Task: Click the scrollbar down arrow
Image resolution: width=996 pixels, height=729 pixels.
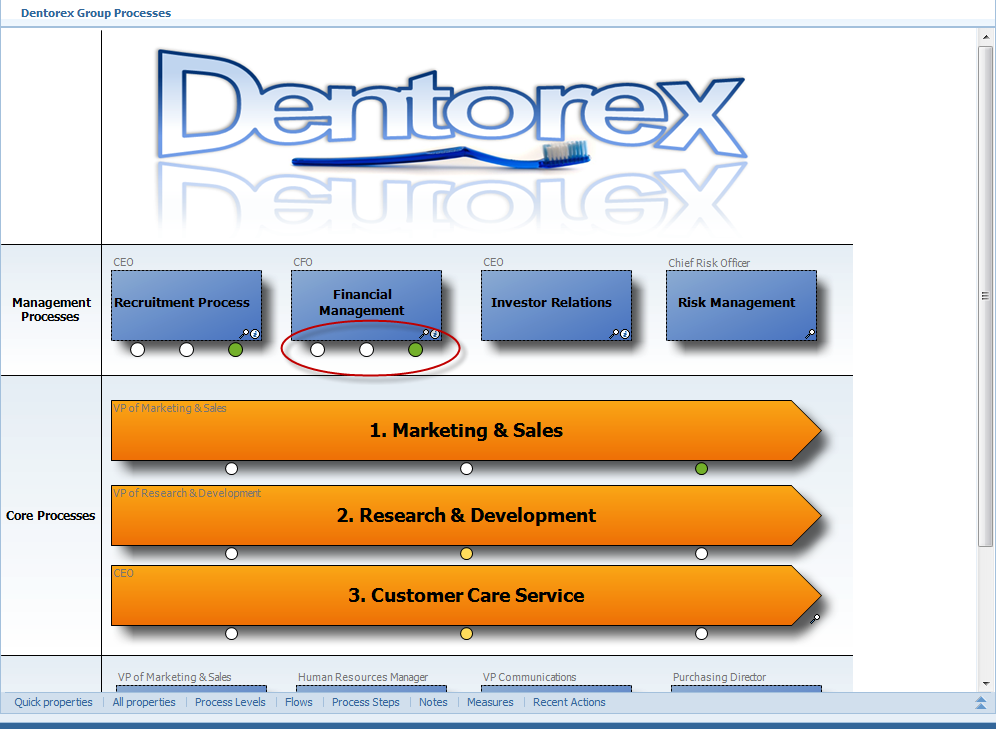Action: click(986, 684)
